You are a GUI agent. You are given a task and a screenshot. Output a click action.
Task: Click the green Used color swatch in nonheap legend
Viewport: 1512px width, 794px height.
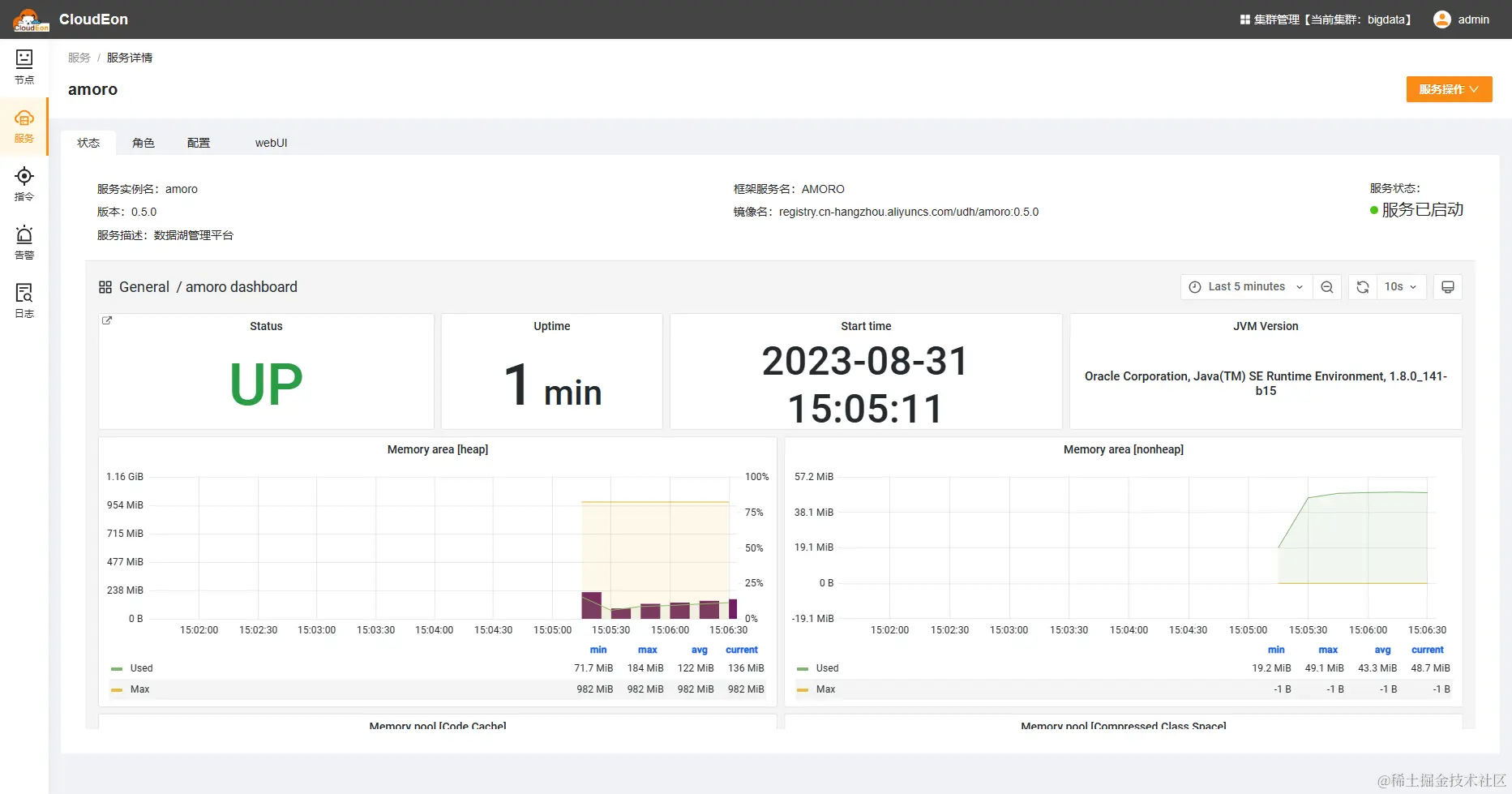coord(803,669)
